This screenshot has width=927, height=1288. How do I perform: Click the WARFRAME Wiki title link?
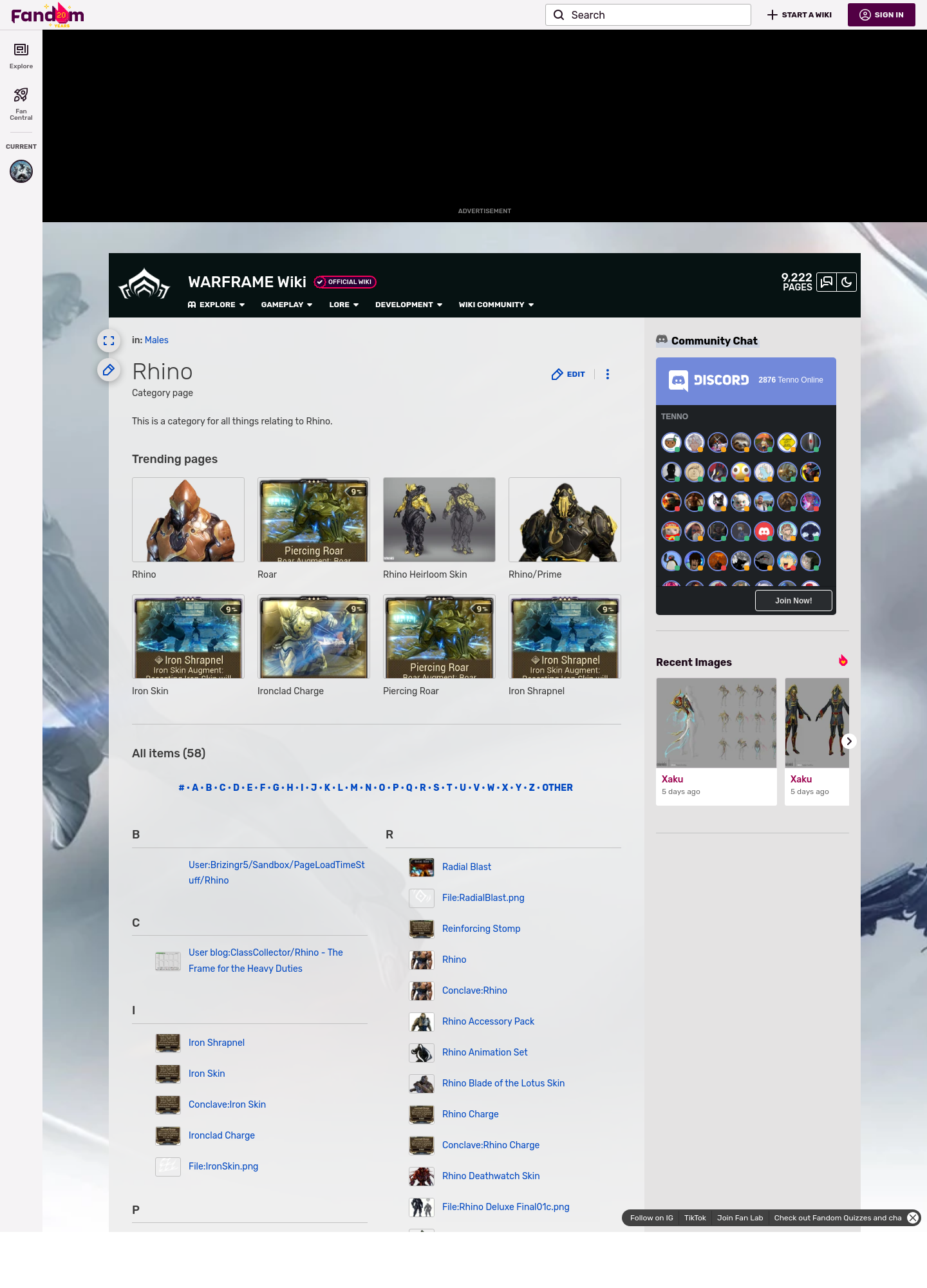click(x=247, y=282)
